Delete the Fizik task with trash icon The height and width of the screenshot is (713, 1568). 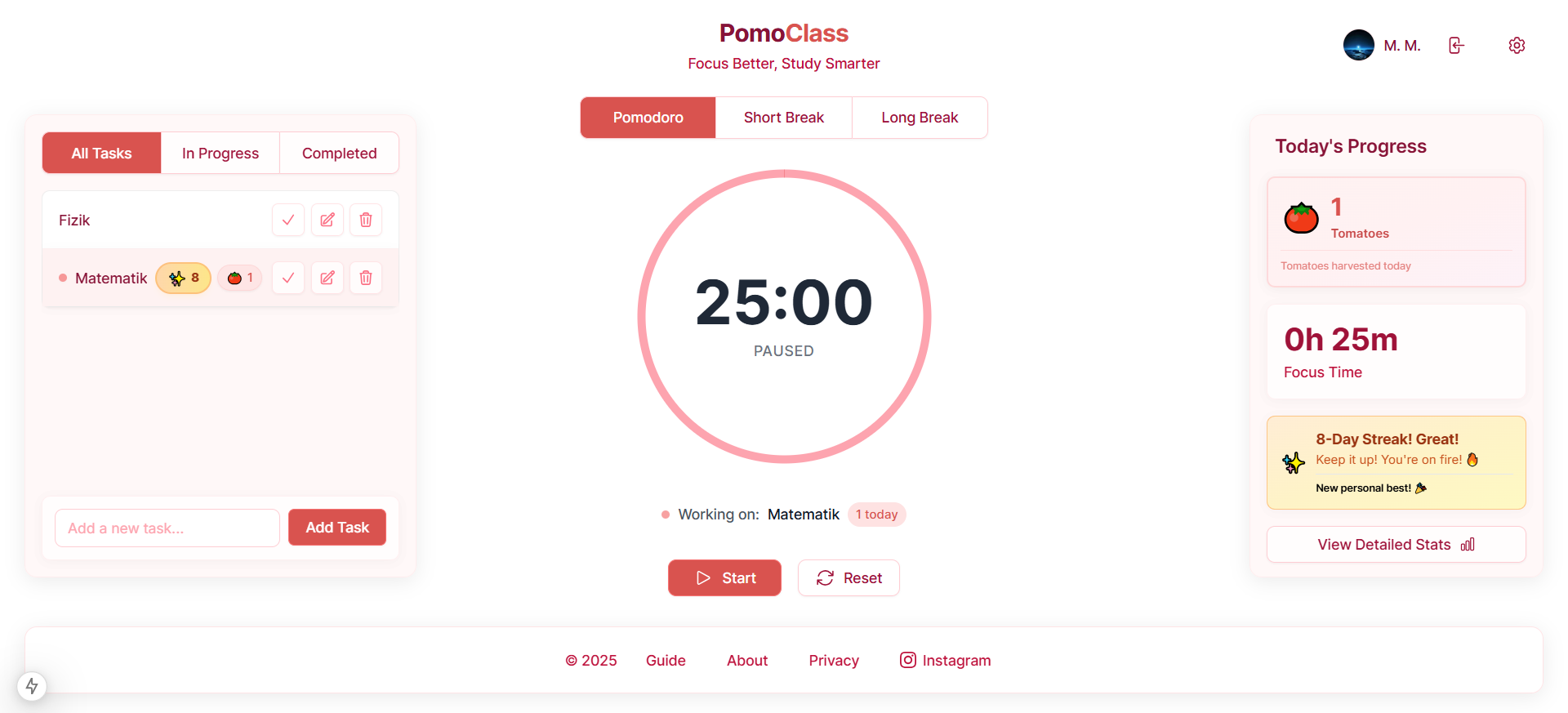tap(366, 220)
